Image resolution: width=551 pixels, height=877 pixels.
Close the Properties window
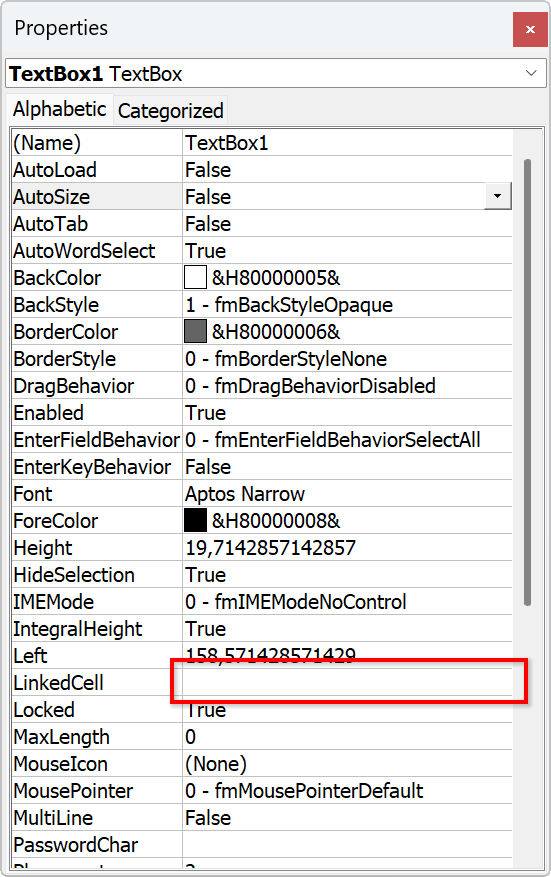pyautogui.click(x=529, y=29)
